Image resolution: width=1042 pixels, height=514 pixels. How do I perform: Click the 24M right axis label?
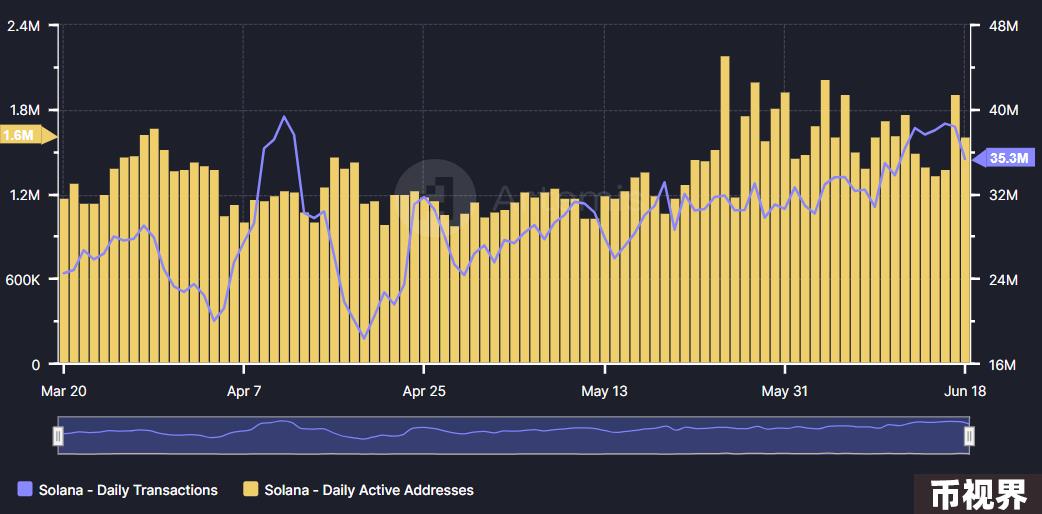[x=1003, y=279]
